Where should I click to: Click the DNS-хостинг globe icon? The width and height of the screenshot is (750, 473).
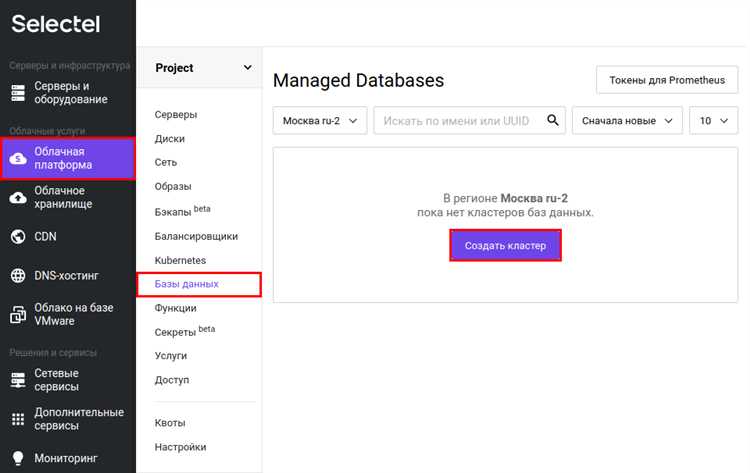(18, 276)
